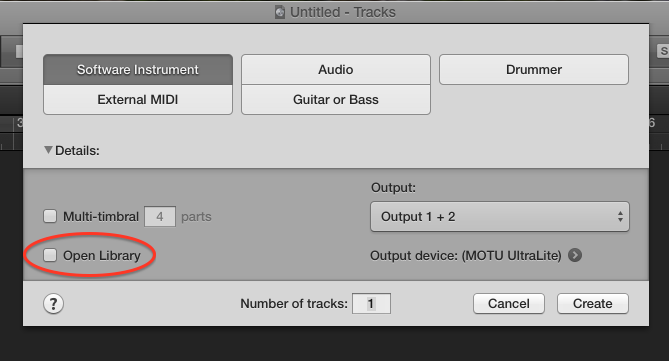Click the S button behind the dialog
669x361 pixels.
pyautogui.click(x=663, y=51)
